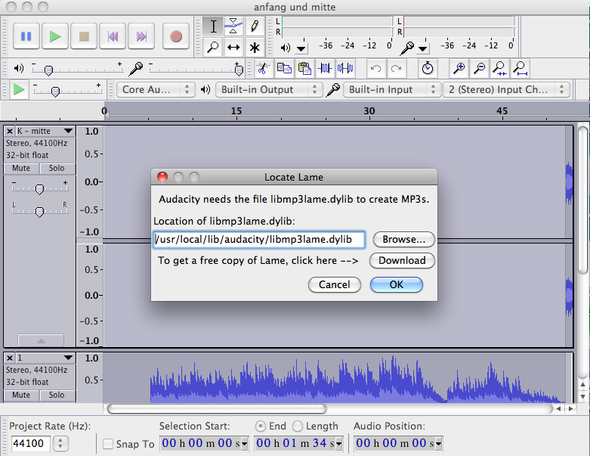
Task: Select the Draw (pencil) tool
Action: [255, 26]
